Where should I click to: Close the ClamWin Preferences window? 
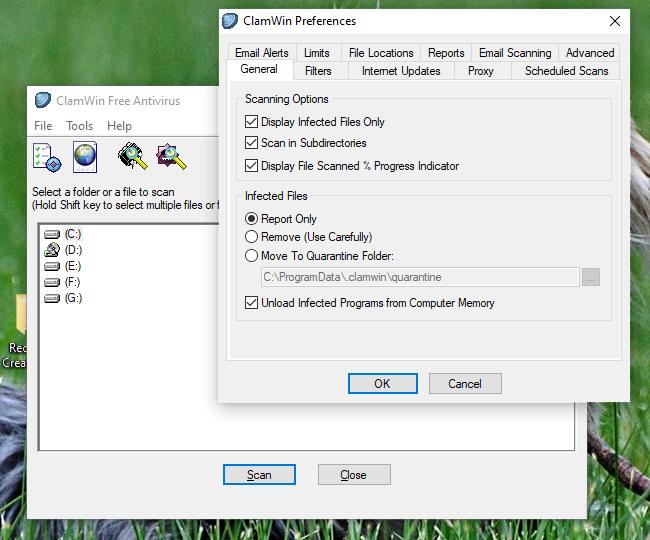615,21
